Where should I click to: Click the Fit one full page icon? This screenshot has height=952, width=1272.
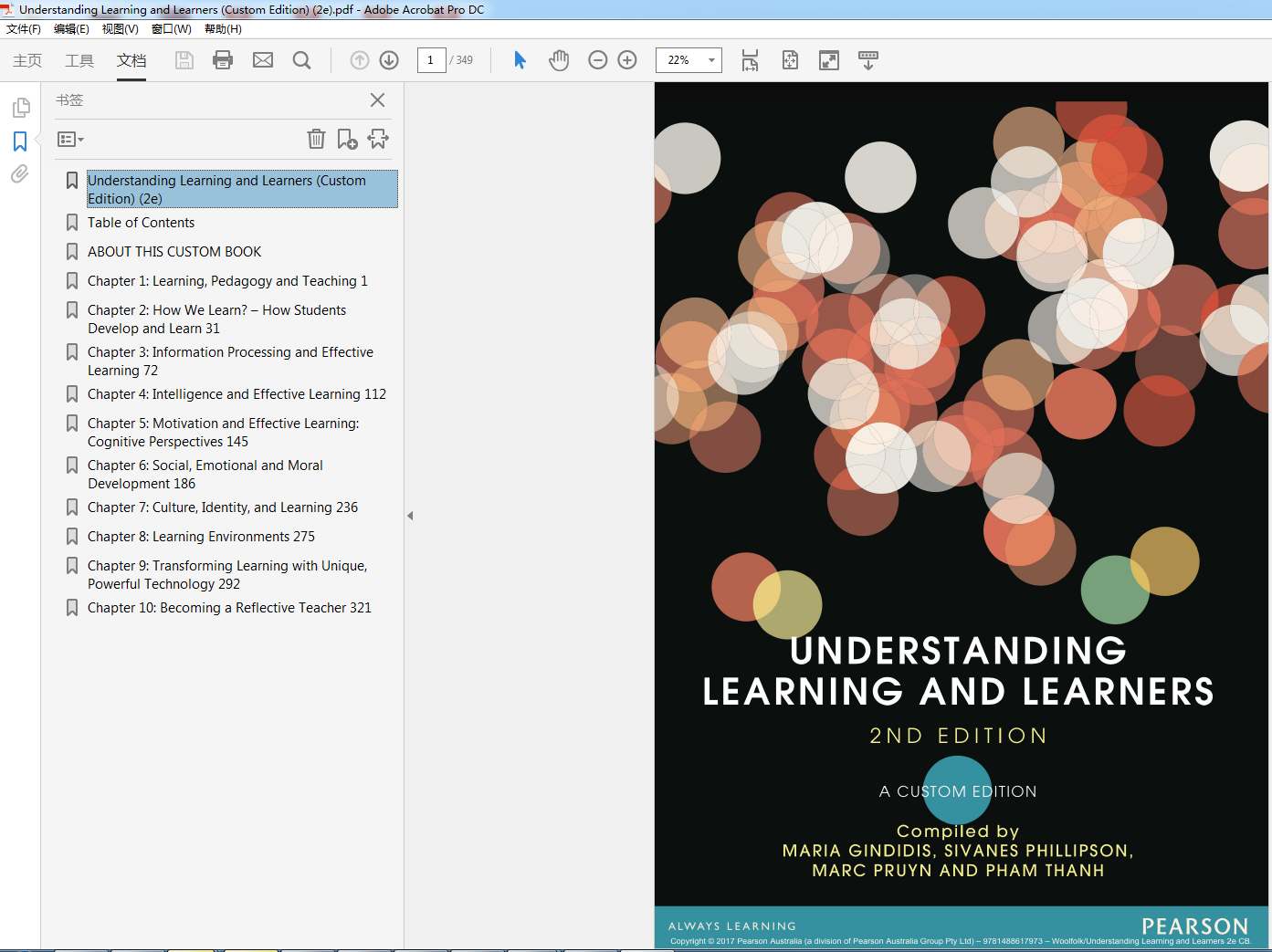790,60
